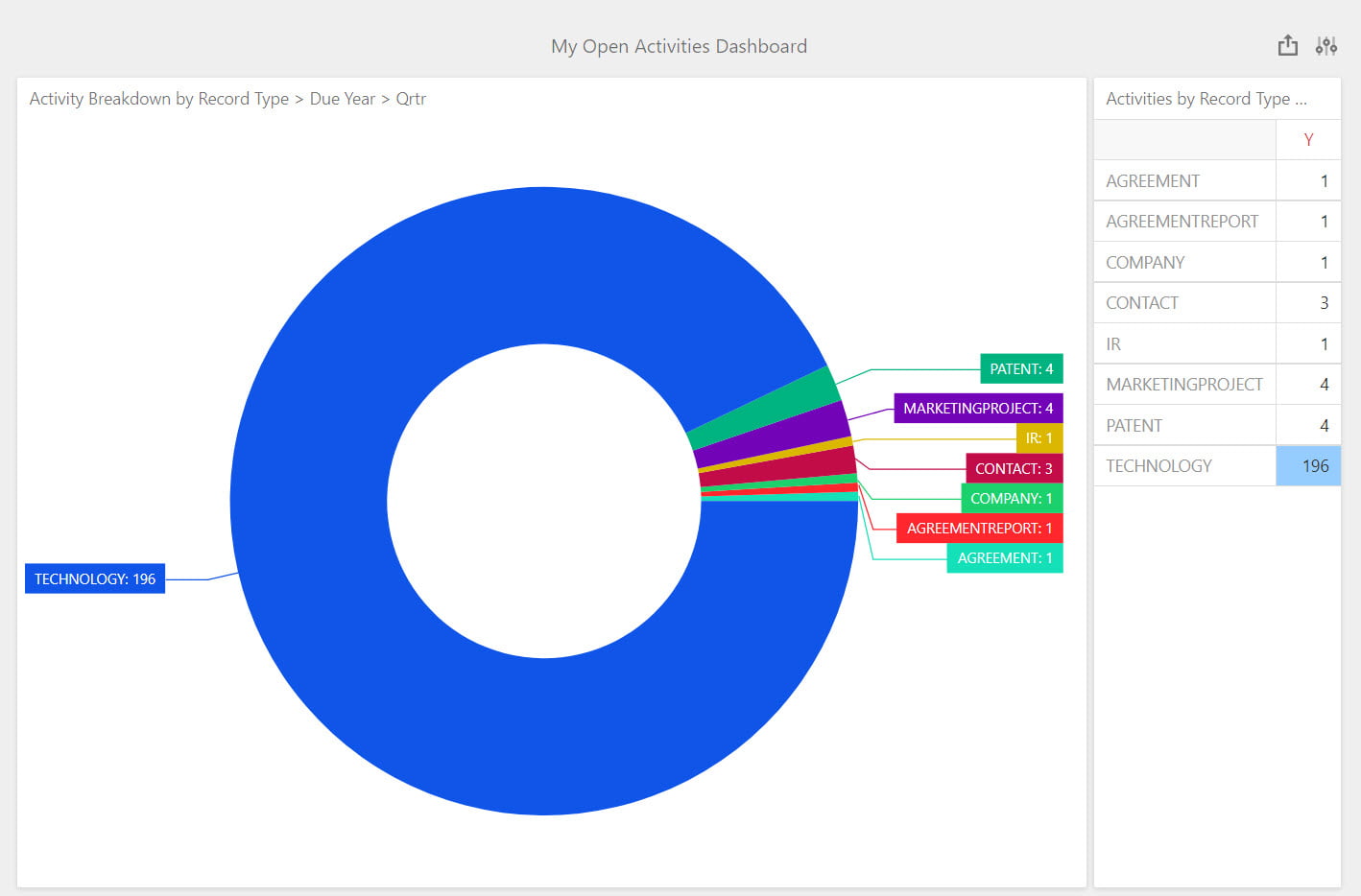Sort the table by the Y column header
This screenshot has width=1361, height=896.
pyautogui.click(x=1308, y=139)
